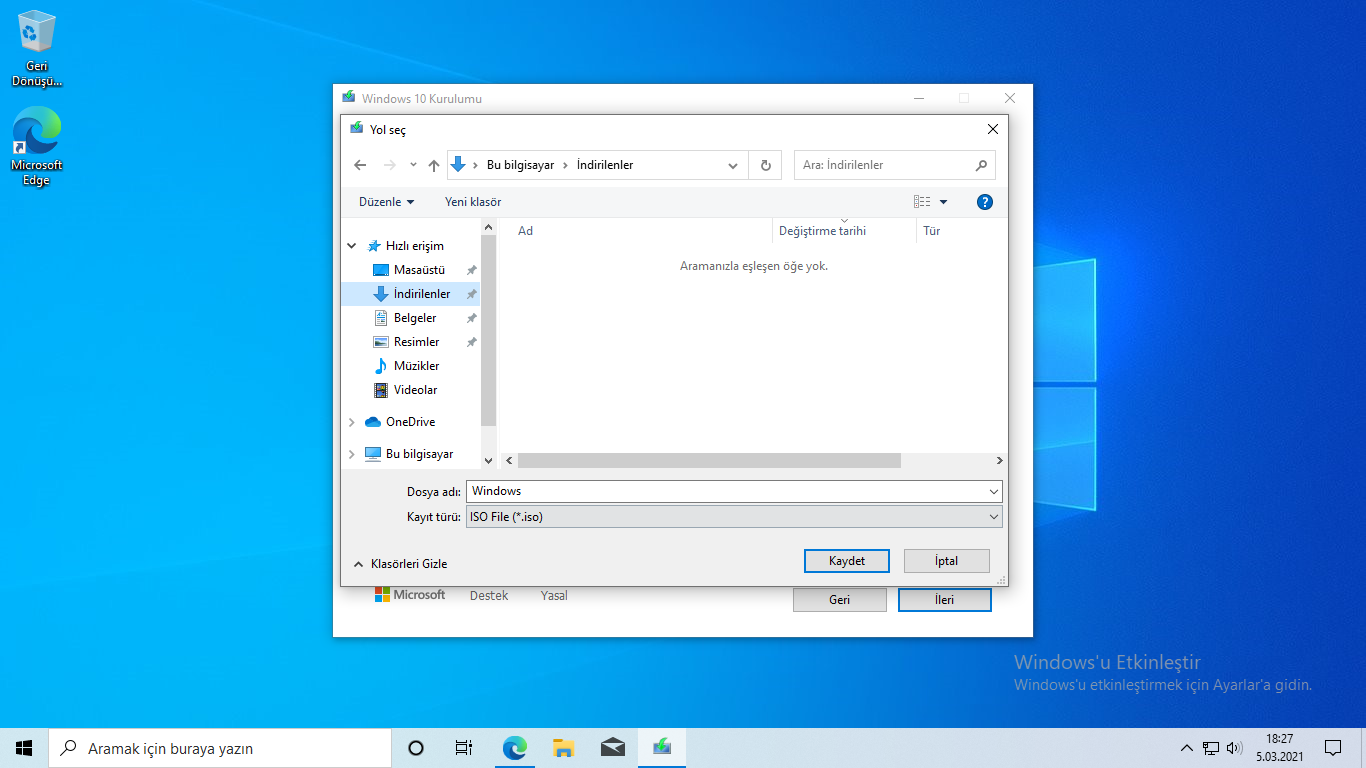Open the network status tray icon
The width and height of the screenshot is (1366, 768).
1211,748
